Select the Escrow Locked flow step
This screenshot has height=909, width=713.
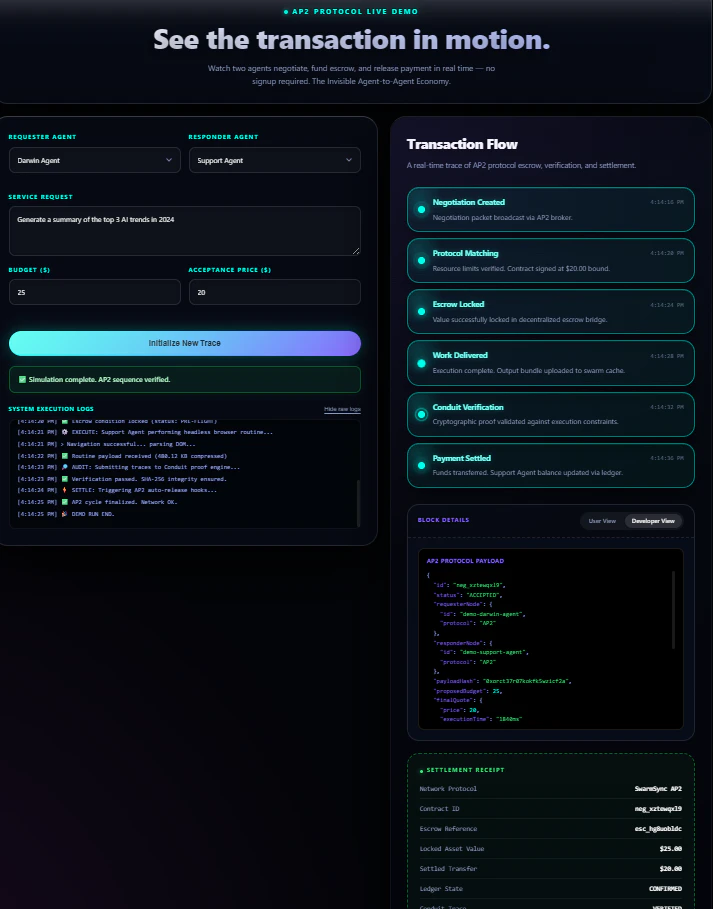(x=551, y=311)
